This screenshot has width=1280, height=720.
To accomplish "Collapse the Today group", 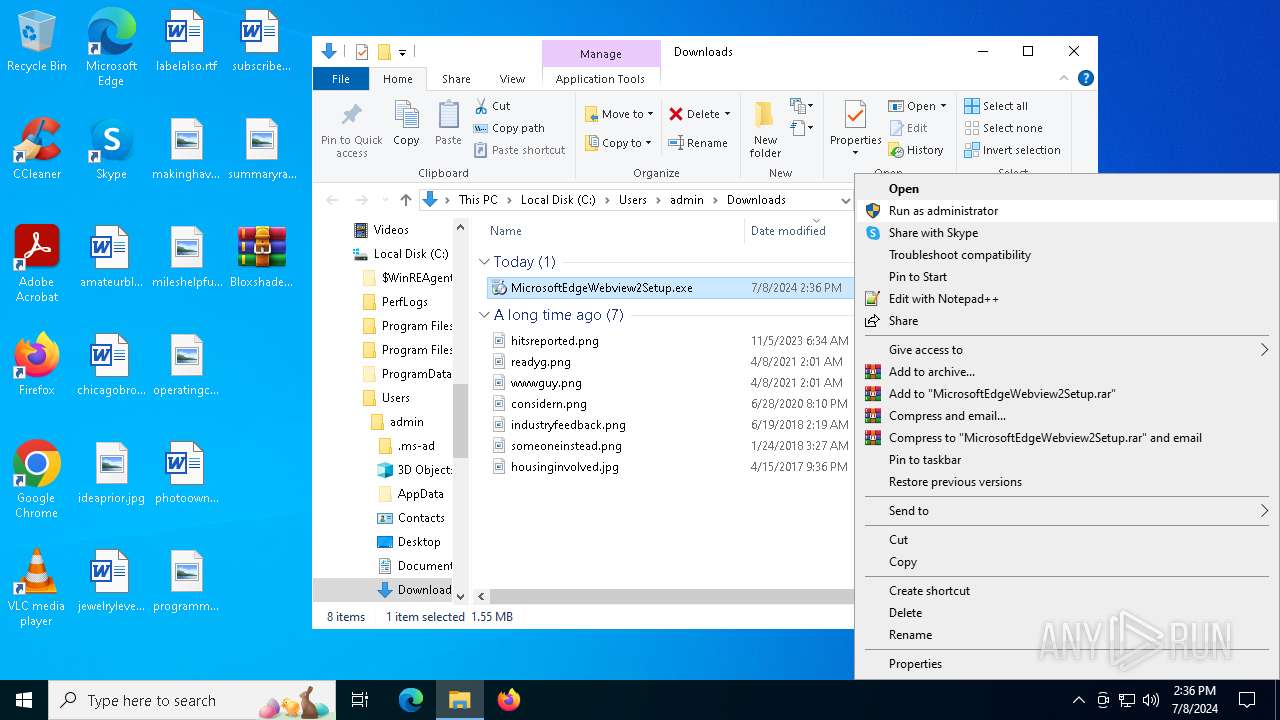I will pos(485,262).
